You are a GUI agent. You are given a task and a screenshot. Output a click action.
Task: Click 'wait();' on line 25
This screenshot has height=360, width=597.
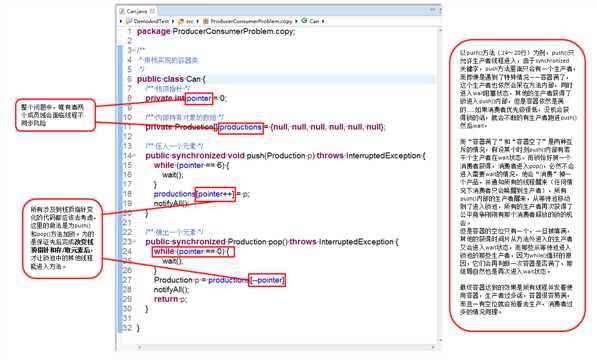(173, 261)
